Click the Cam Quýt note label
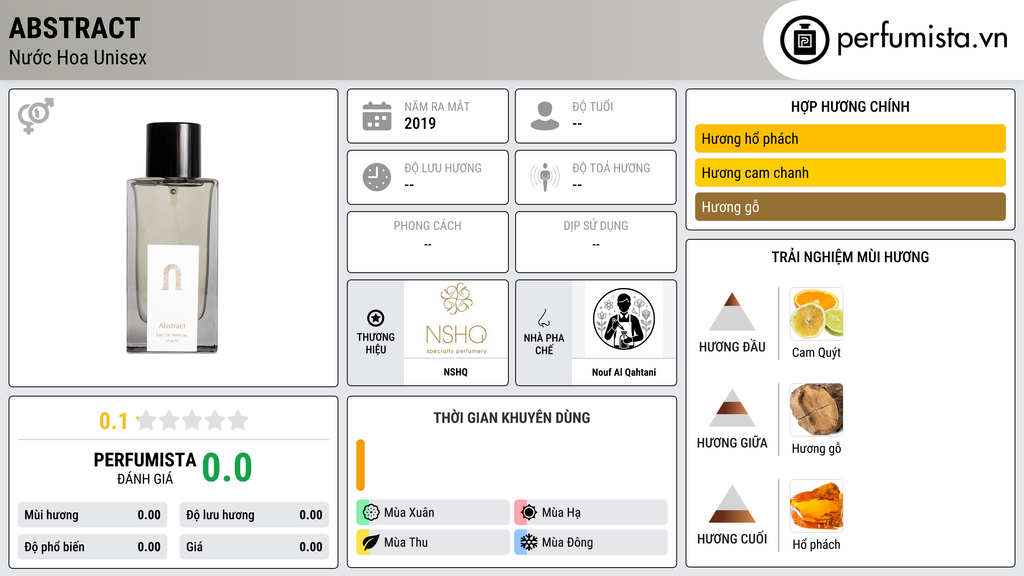 click(816, 353)
